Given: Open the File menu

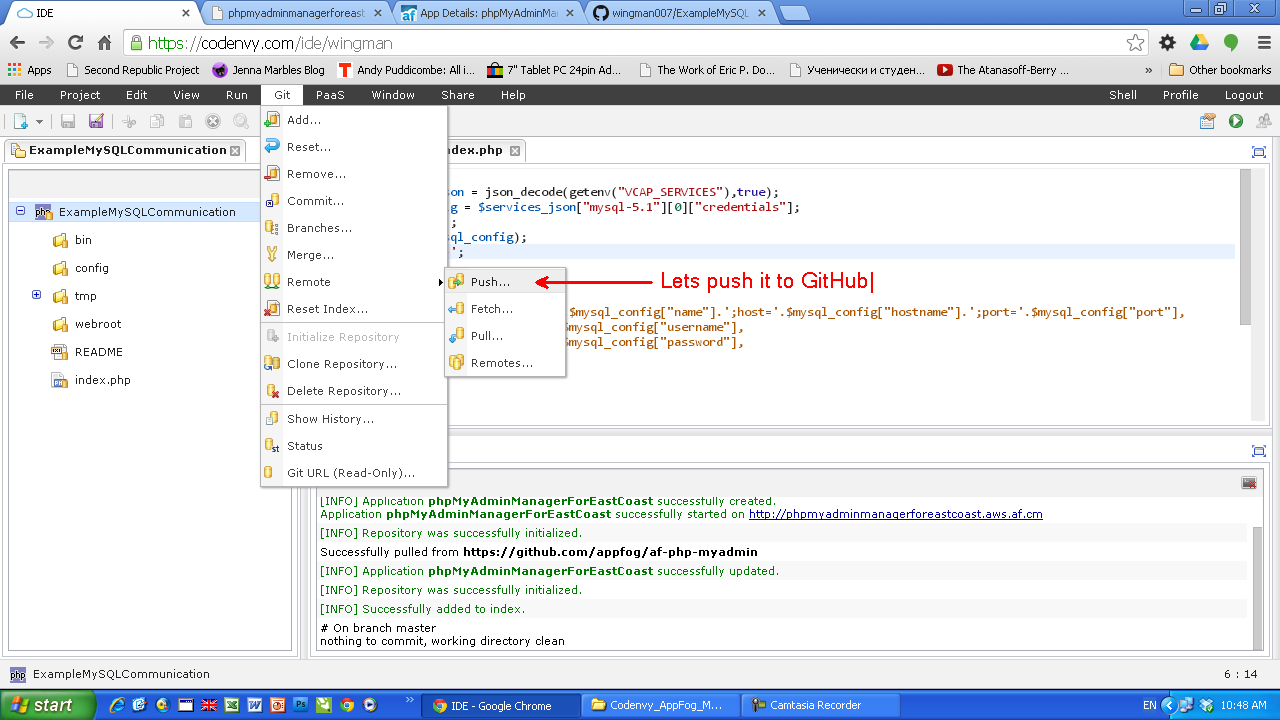Looking at the screenshot, I should click(x=24, y=95).
